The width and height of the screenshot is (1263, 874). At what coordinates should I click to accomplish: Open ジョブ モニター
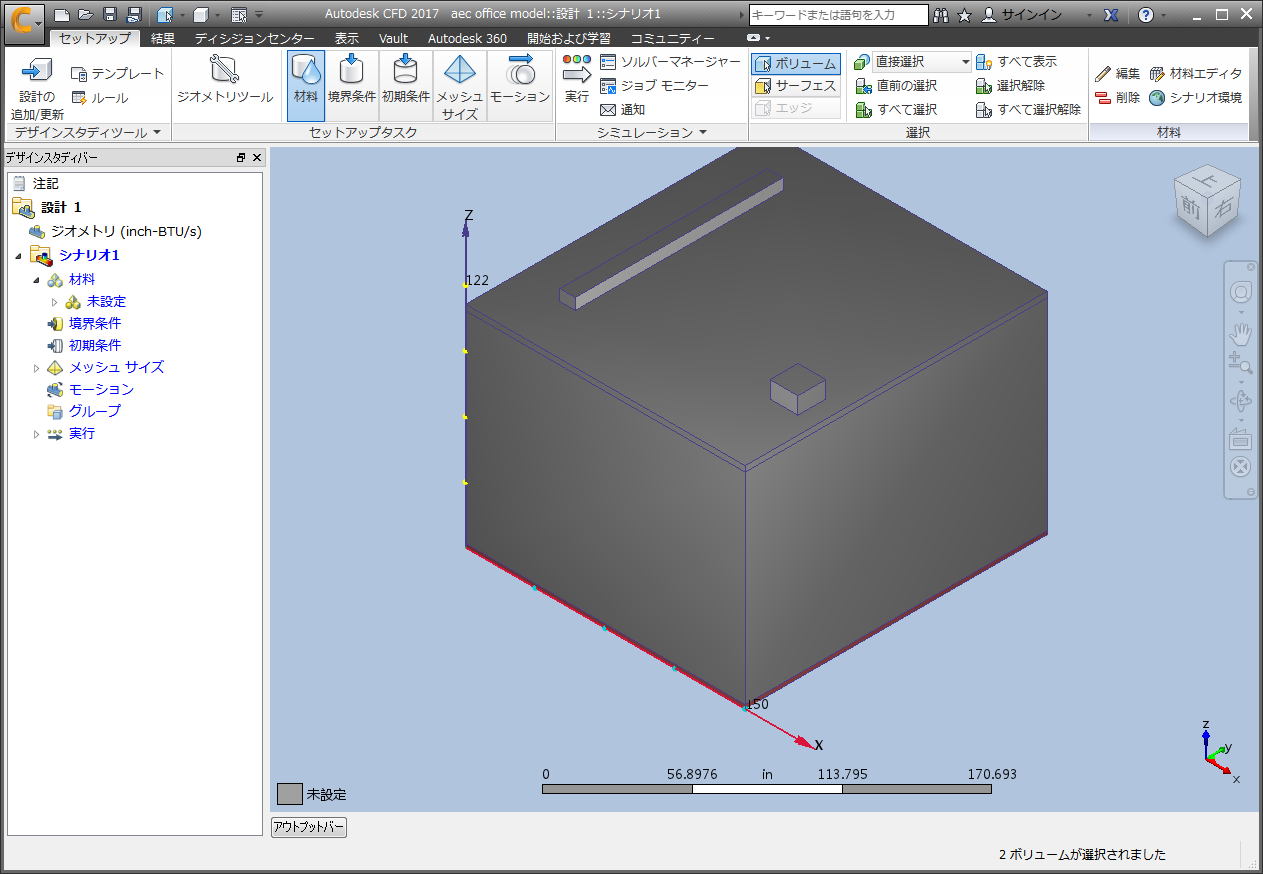coord(655,86)
